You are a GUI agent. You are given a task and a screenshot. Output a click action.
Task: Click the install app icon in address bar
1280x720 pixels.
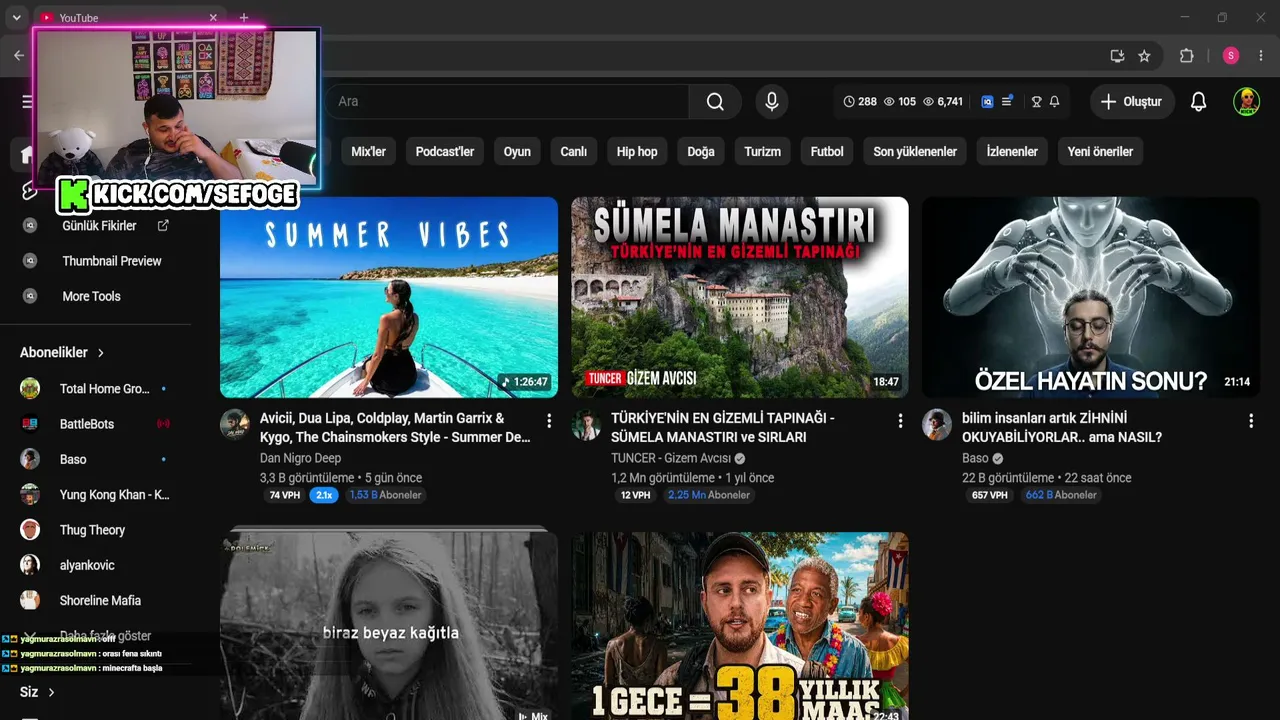pos(1117,56)
